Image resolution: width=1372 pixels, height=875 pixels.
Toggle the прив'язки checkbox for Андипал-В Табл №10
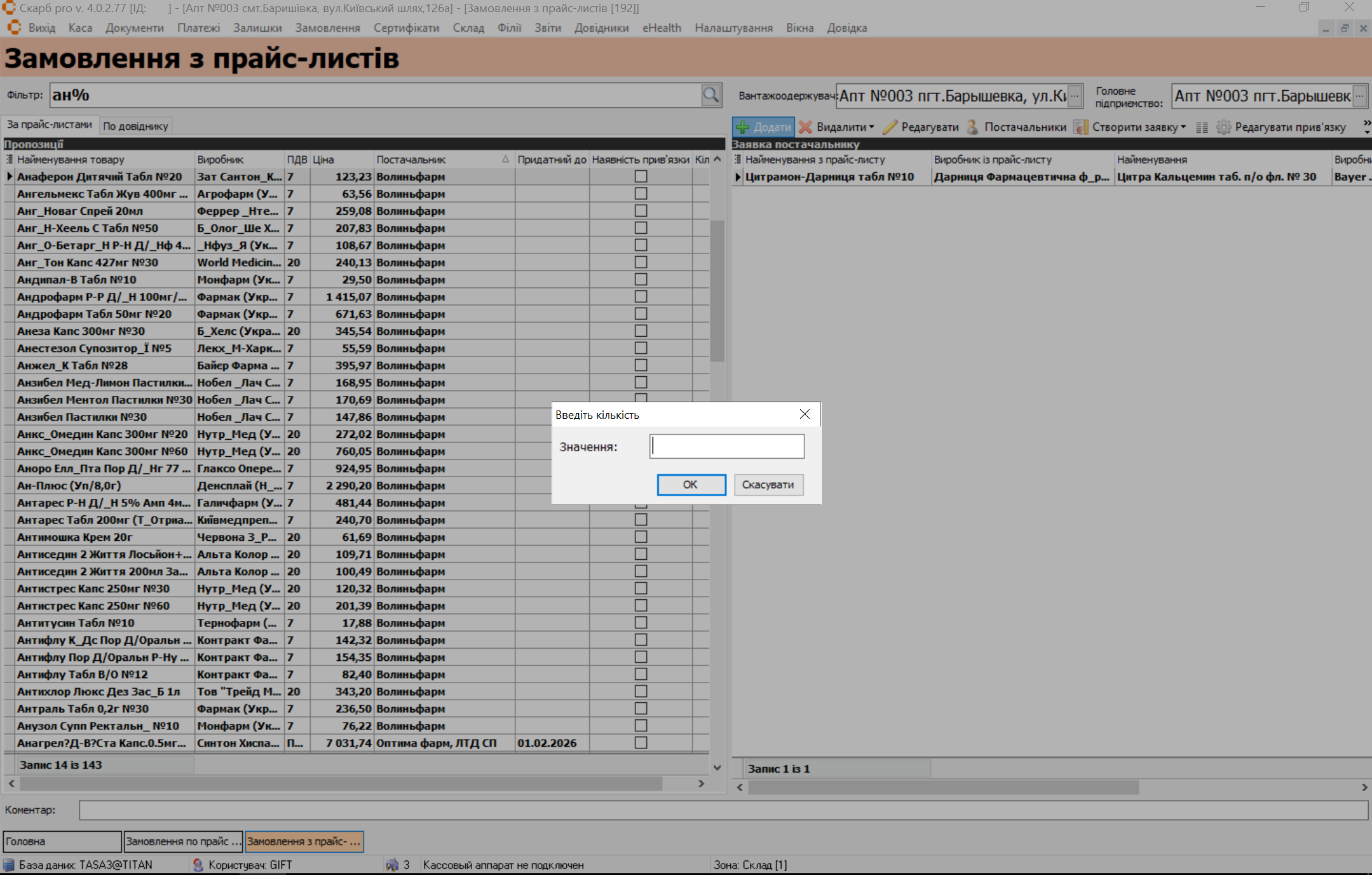641,280
